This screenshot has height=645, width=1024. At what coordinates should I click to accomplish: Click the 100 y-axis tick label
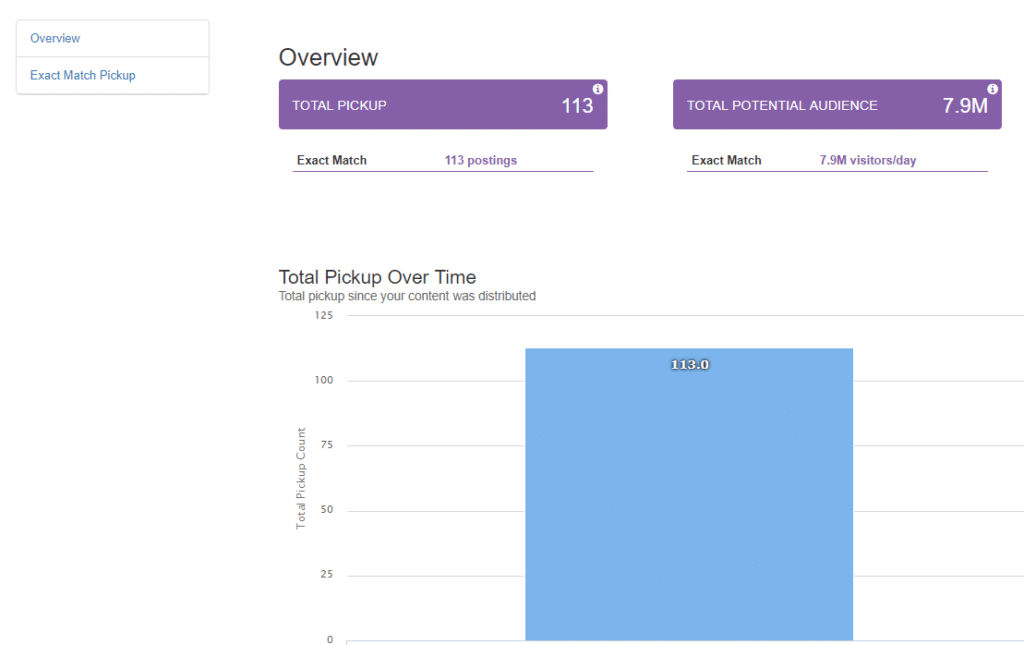pyautogui.click(x=324, y=380)
